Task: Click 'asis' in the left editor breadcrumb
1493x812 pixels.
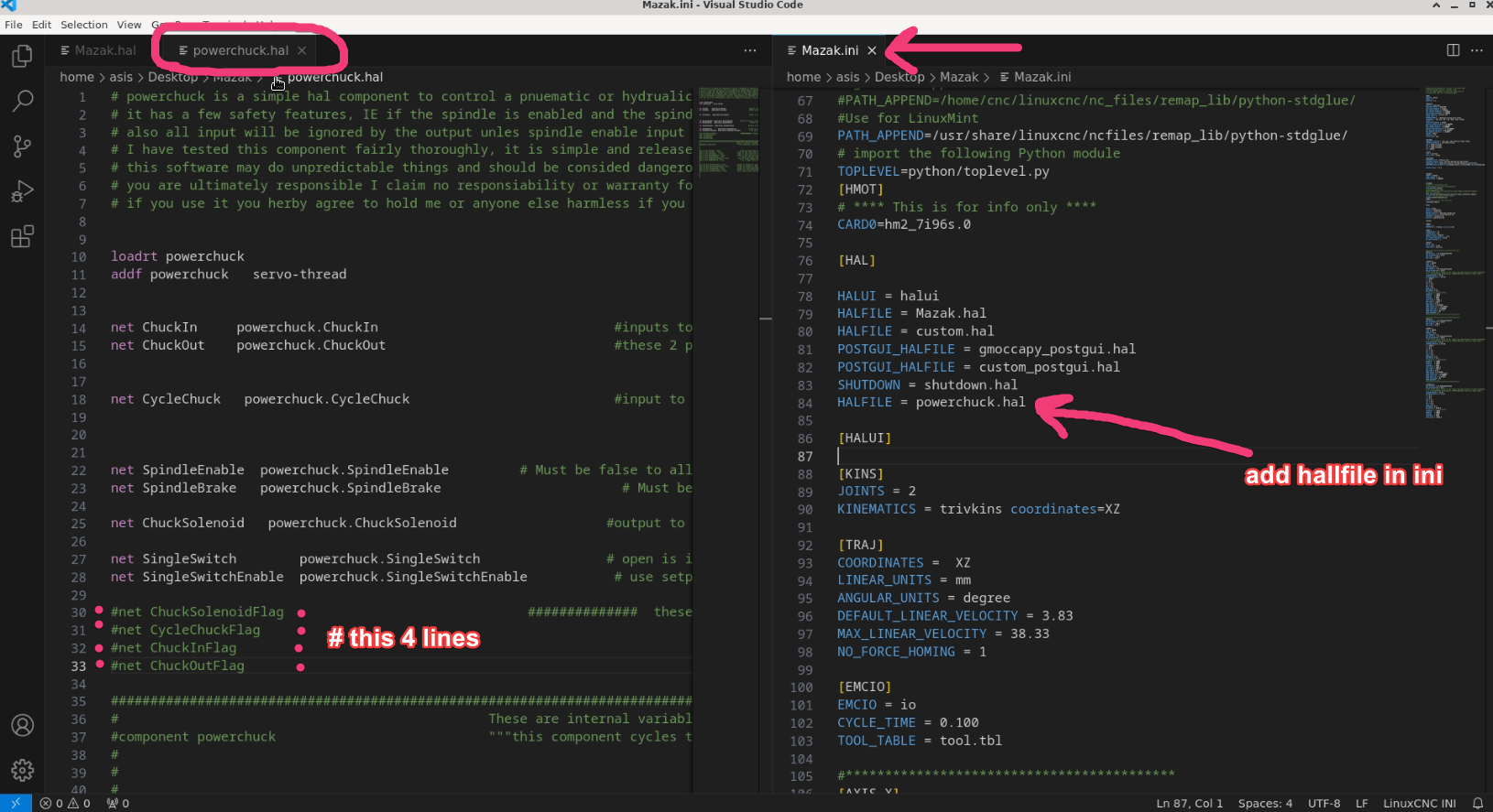Action: point(121,77)
